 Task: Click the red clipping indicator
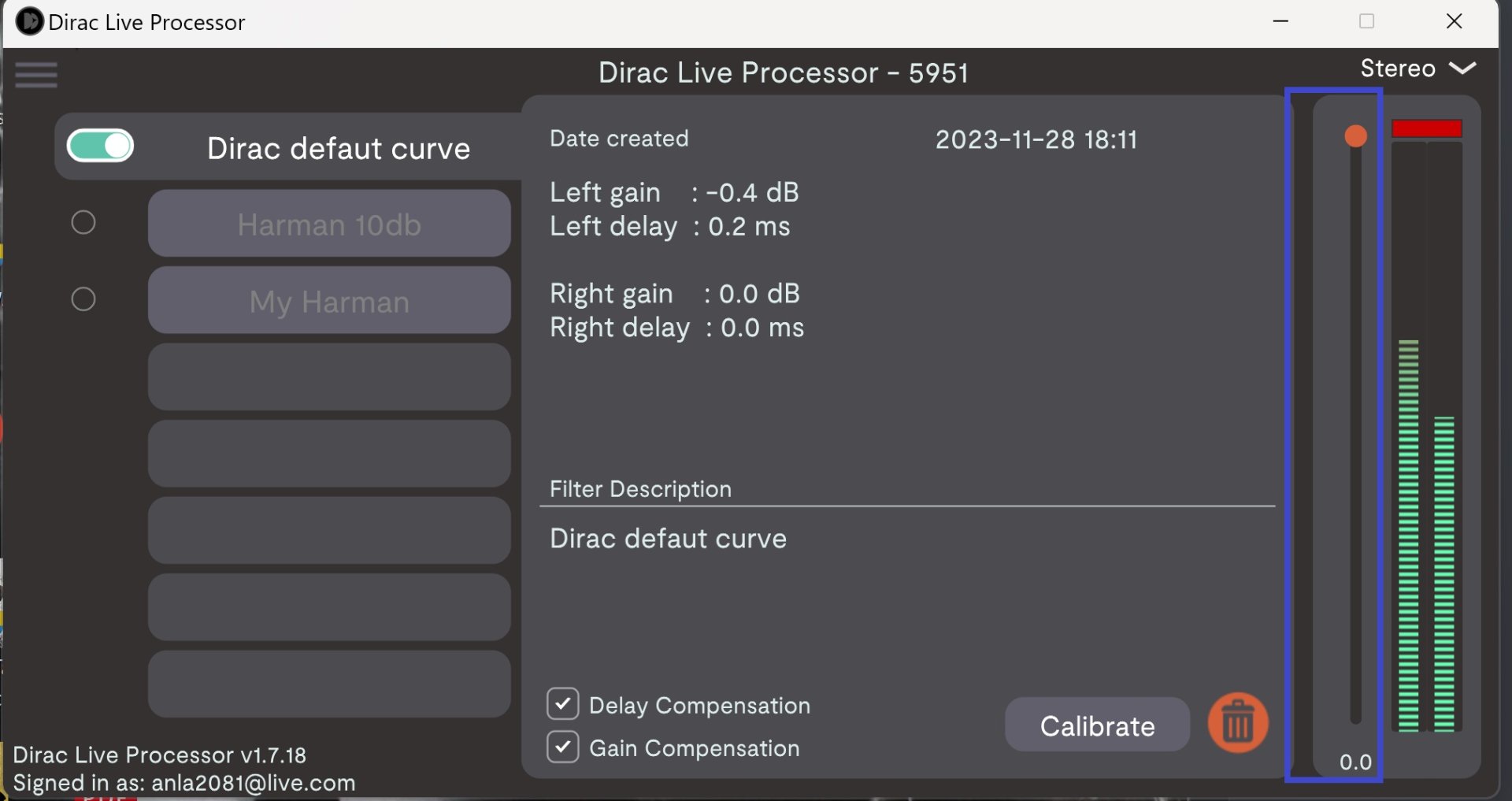pos(1426,128)
